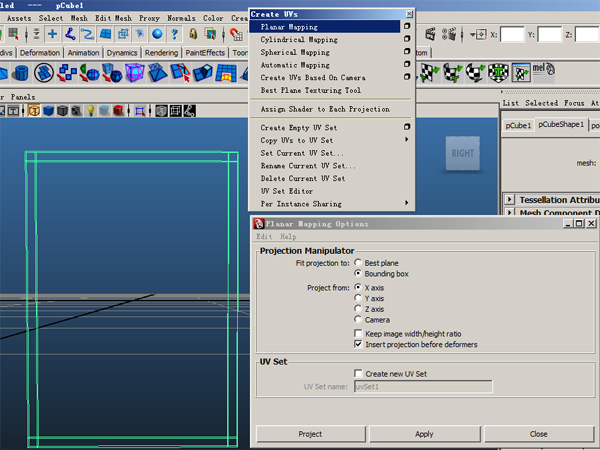Click the Y coordinate input field
This screenshot has height=450, width=600.
pos(549,34)
